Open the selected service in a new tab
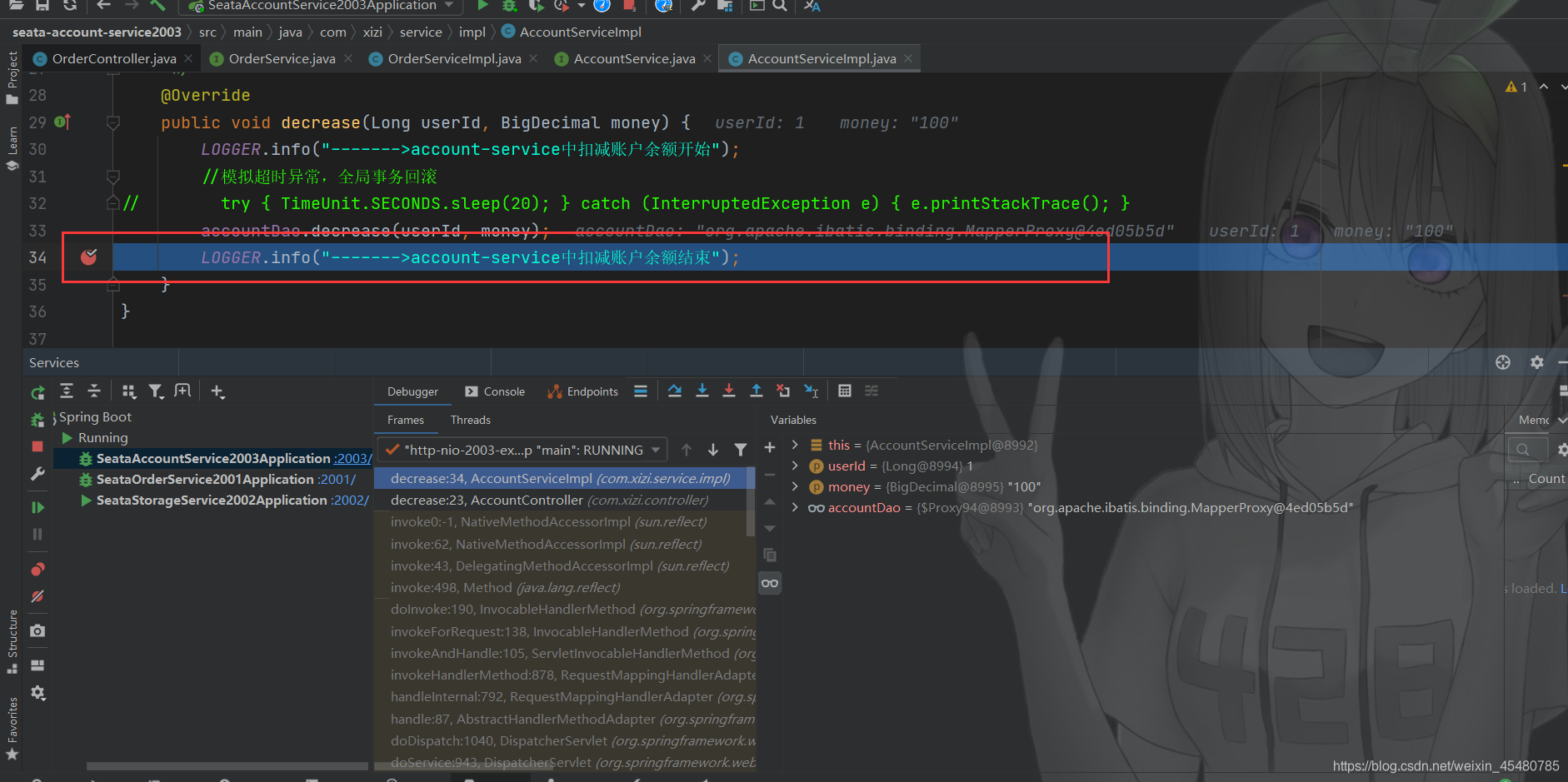Screen dimensions: 1568x782 point(182,391)
